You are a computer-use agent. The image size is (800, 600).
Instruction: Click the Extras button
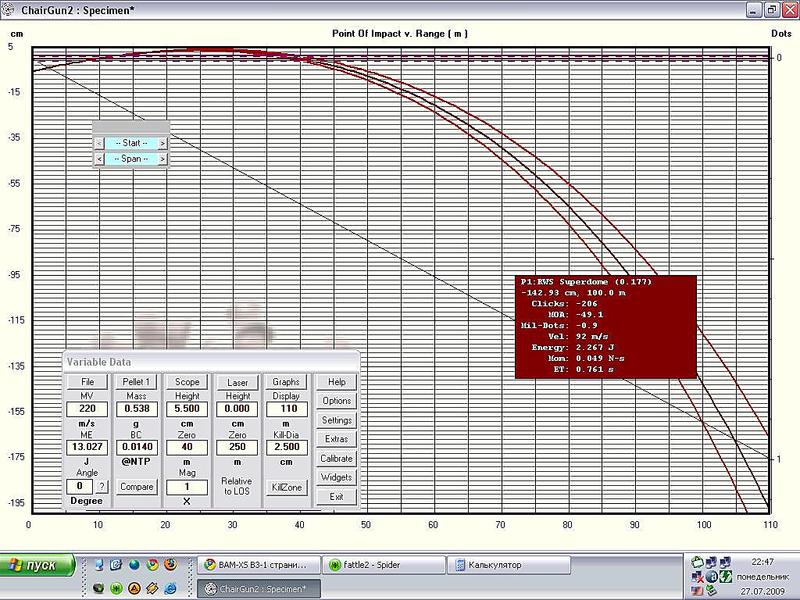336,439
